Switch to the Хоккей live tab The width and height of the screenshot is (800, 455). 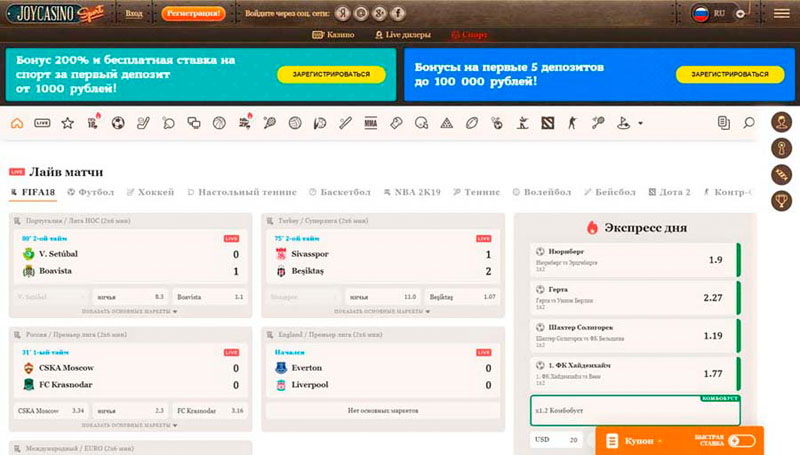(x=151, y=192)
